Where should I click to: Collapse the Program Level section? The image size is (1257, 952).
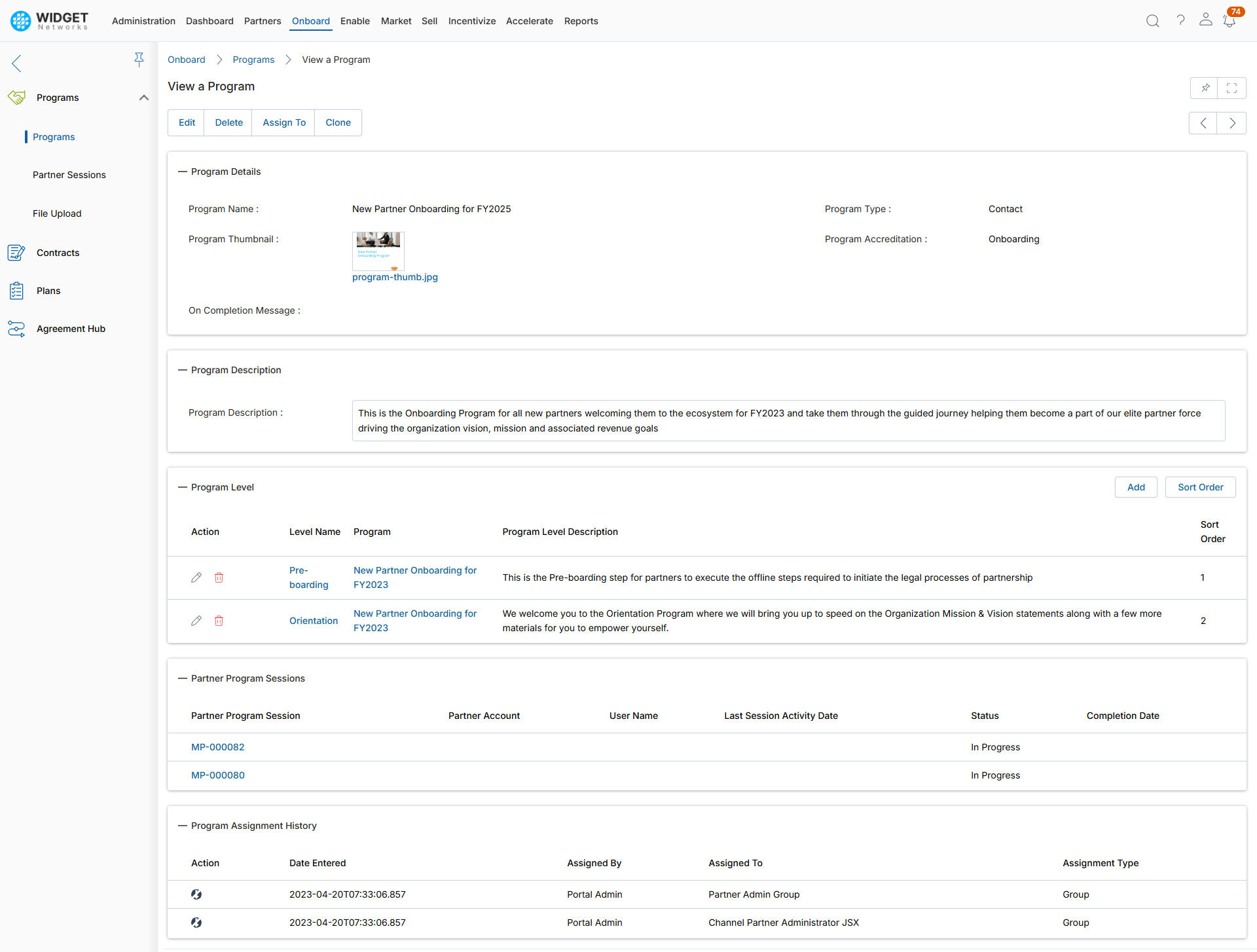point(183,487)
